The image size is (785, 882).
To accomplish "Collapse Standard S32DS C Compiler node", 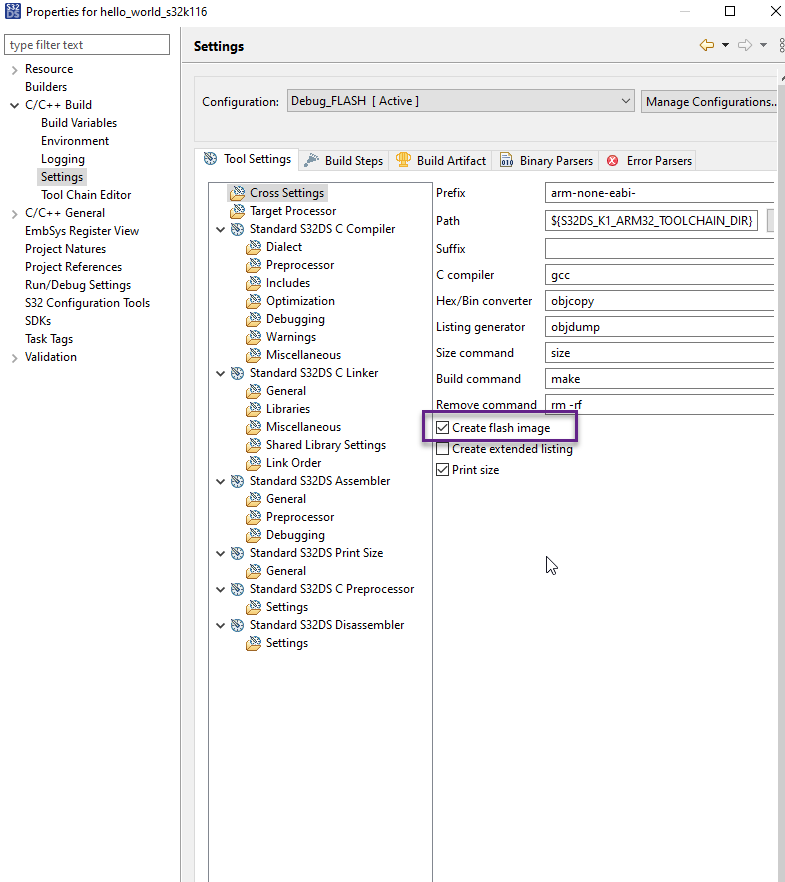I will (x=221, y=230).
